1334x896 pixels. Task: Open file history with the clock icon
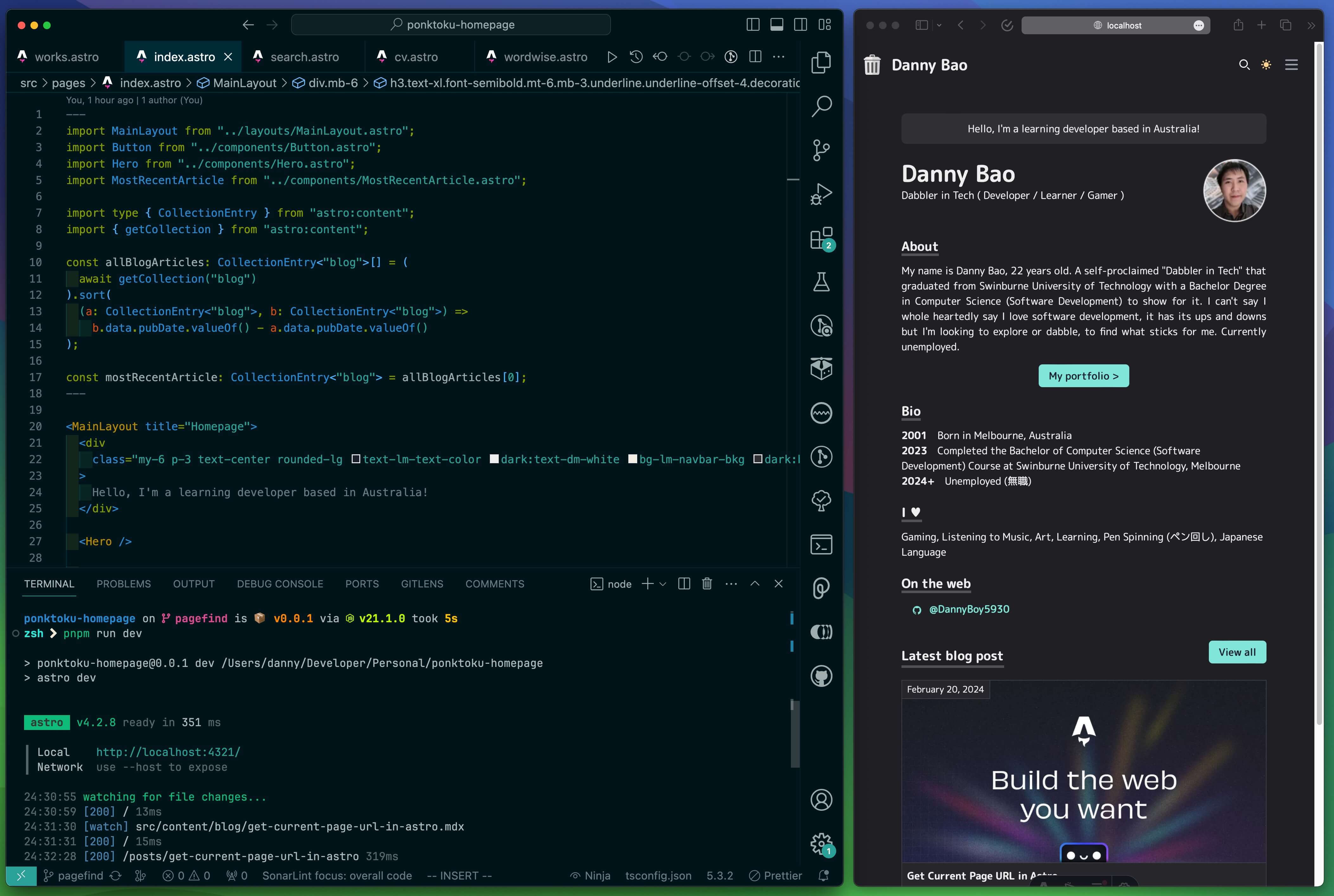(636, 57)
